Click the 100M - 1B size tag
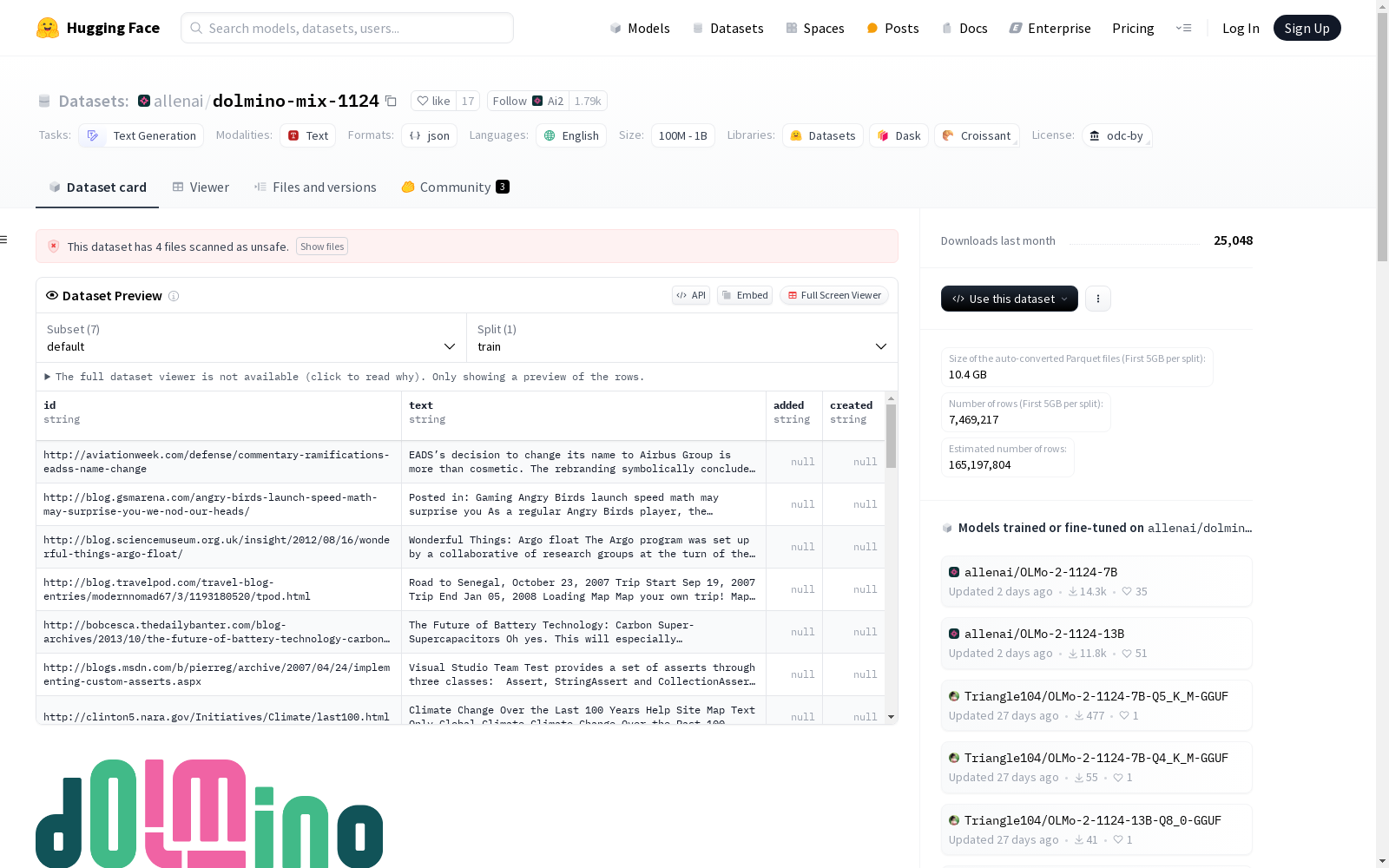Image resolution: width=1389 pixels, height=868 pixels. (x=683, y=135)
